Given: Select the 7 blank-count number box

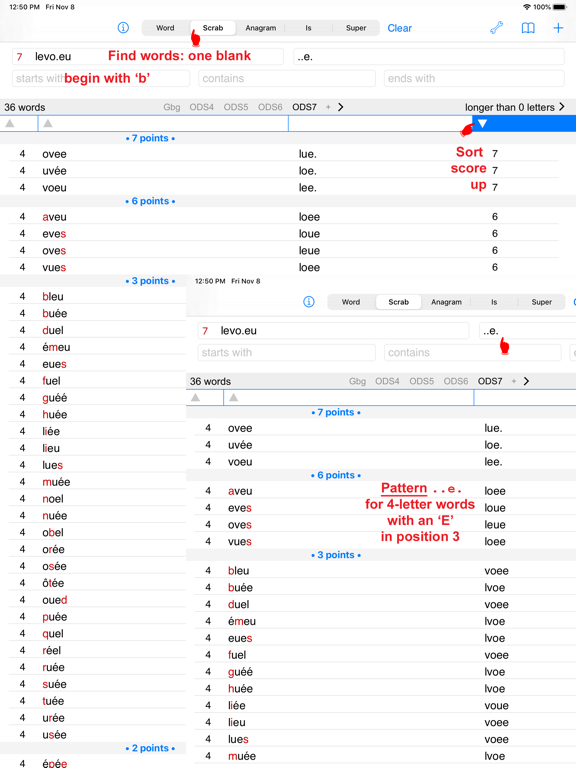Looking at the screenshot, I should pyautogui.click(x=20, y=57).
